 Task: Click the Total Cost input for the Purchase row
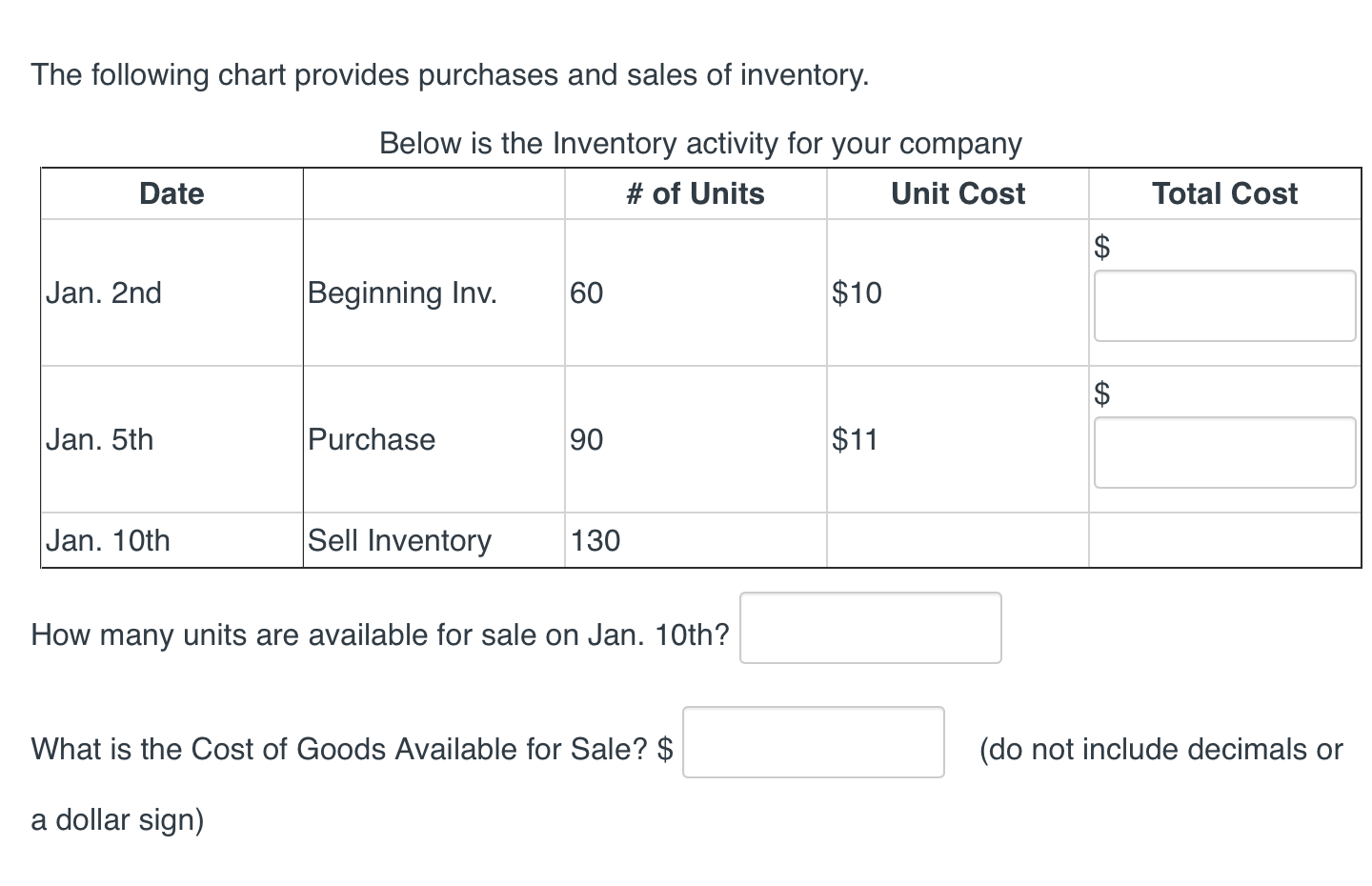click(x=1224, y=452)
